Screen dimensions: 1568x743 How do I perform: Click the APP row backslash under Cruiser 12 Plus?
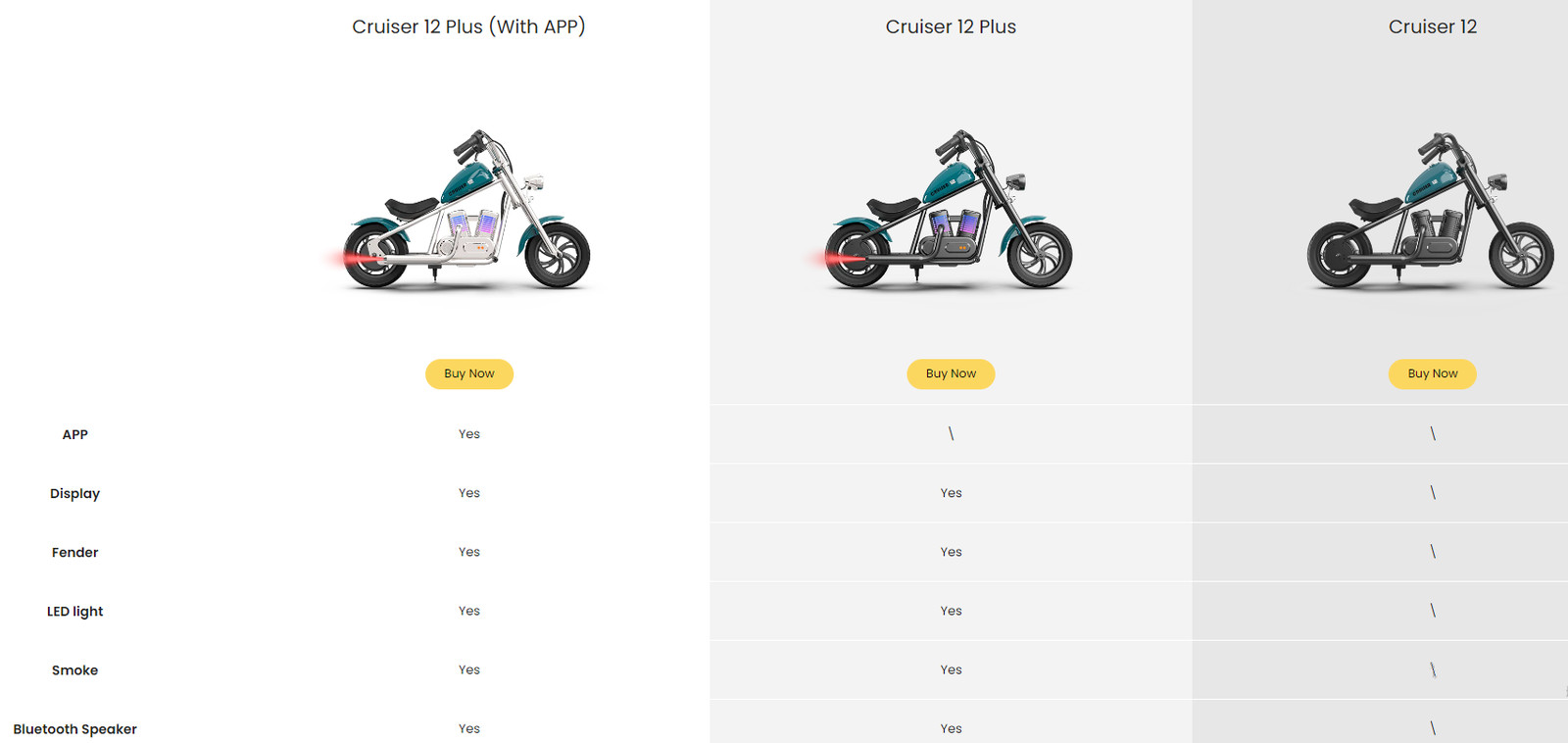tap(951, 433)
